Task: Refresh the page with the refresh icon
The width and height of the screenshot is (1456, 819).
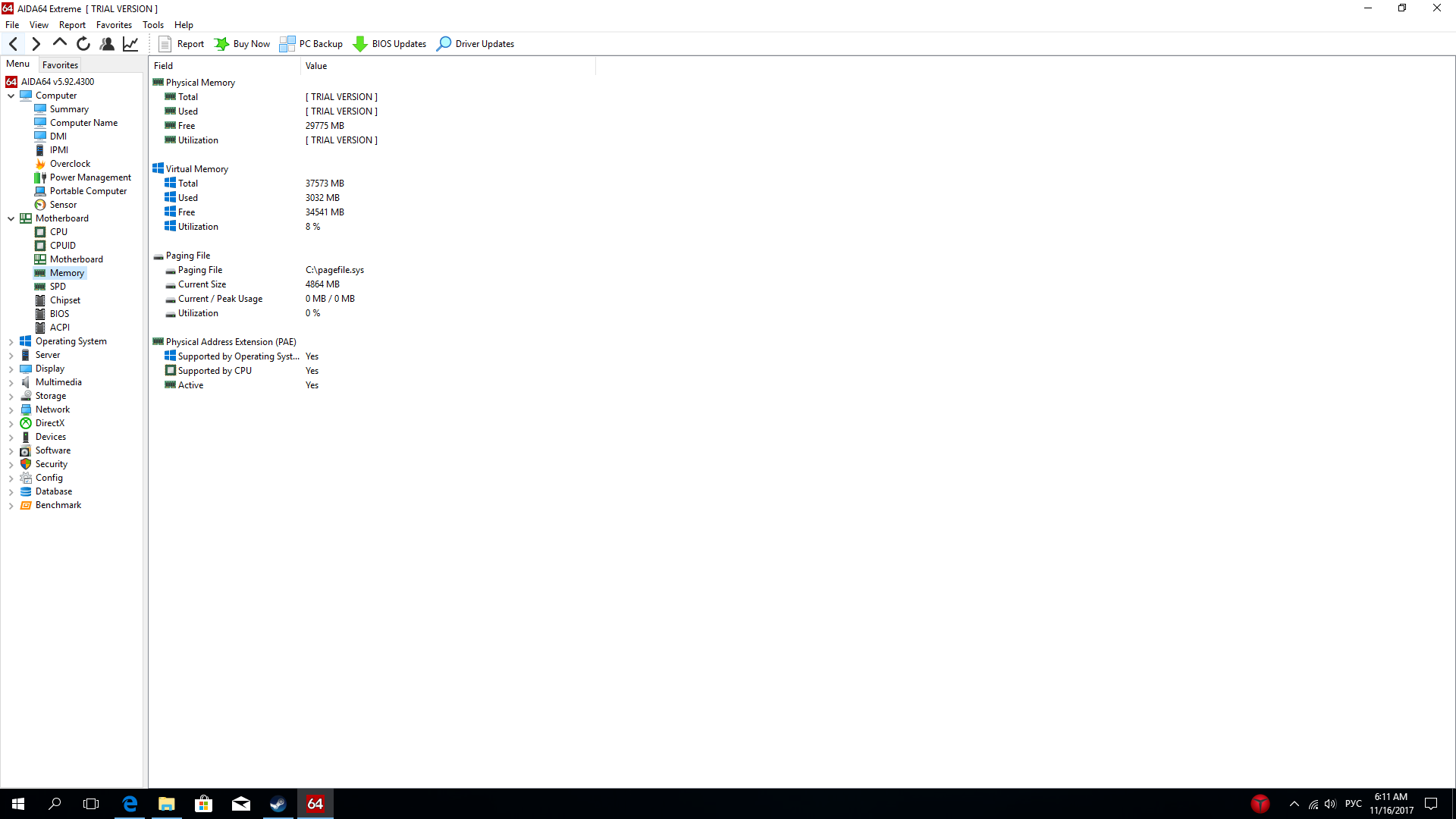Action: 83,44
